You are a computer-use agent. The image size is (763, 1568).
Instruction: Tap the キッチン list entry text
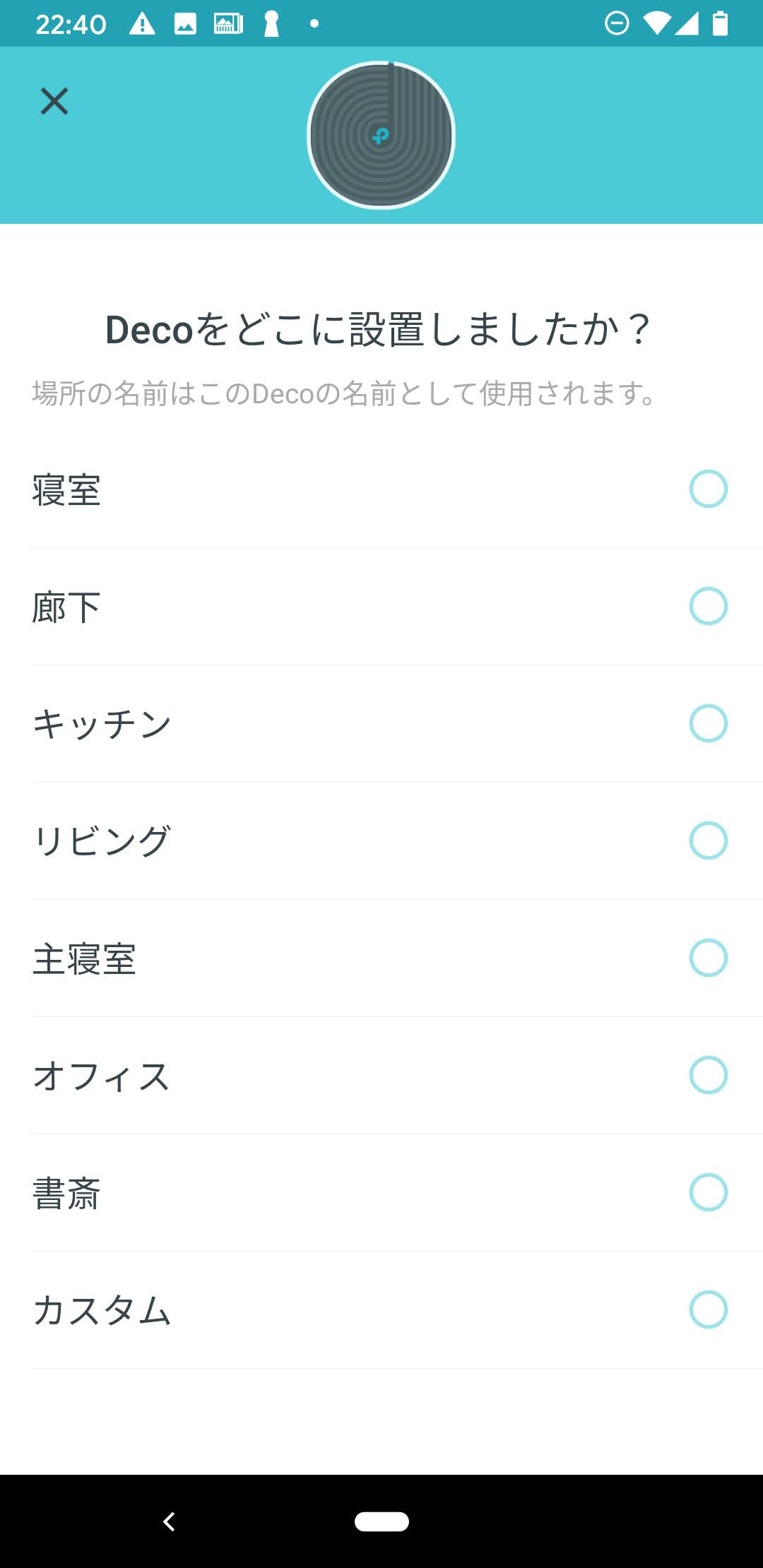102,725
